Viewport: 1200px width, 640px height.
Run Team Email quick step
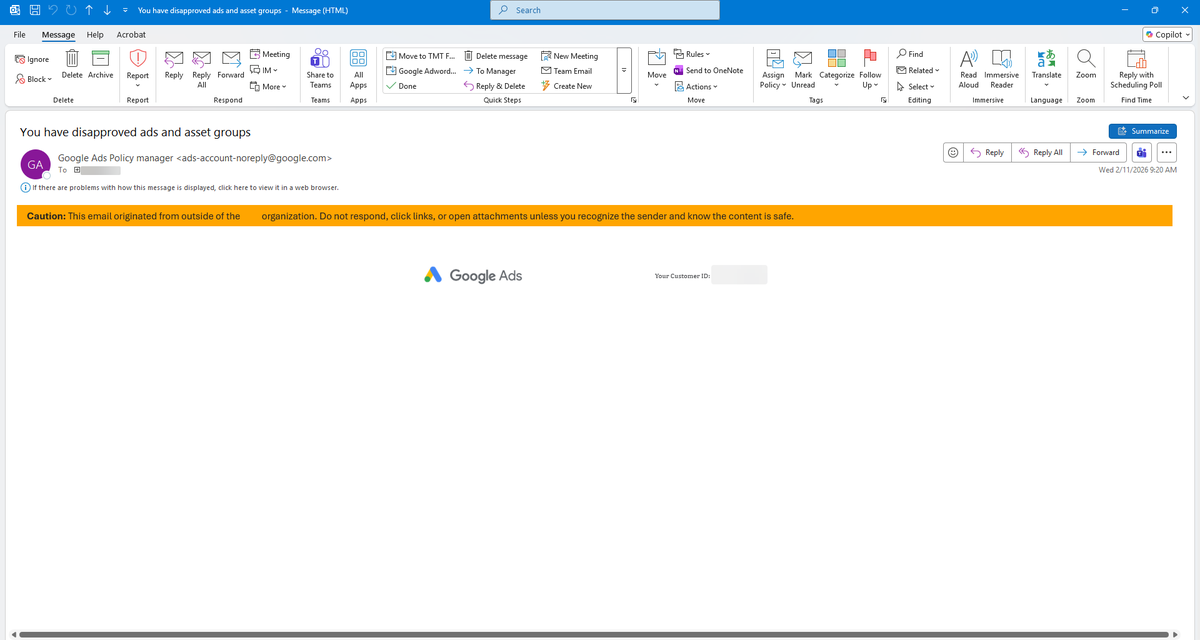coord(566,71)
